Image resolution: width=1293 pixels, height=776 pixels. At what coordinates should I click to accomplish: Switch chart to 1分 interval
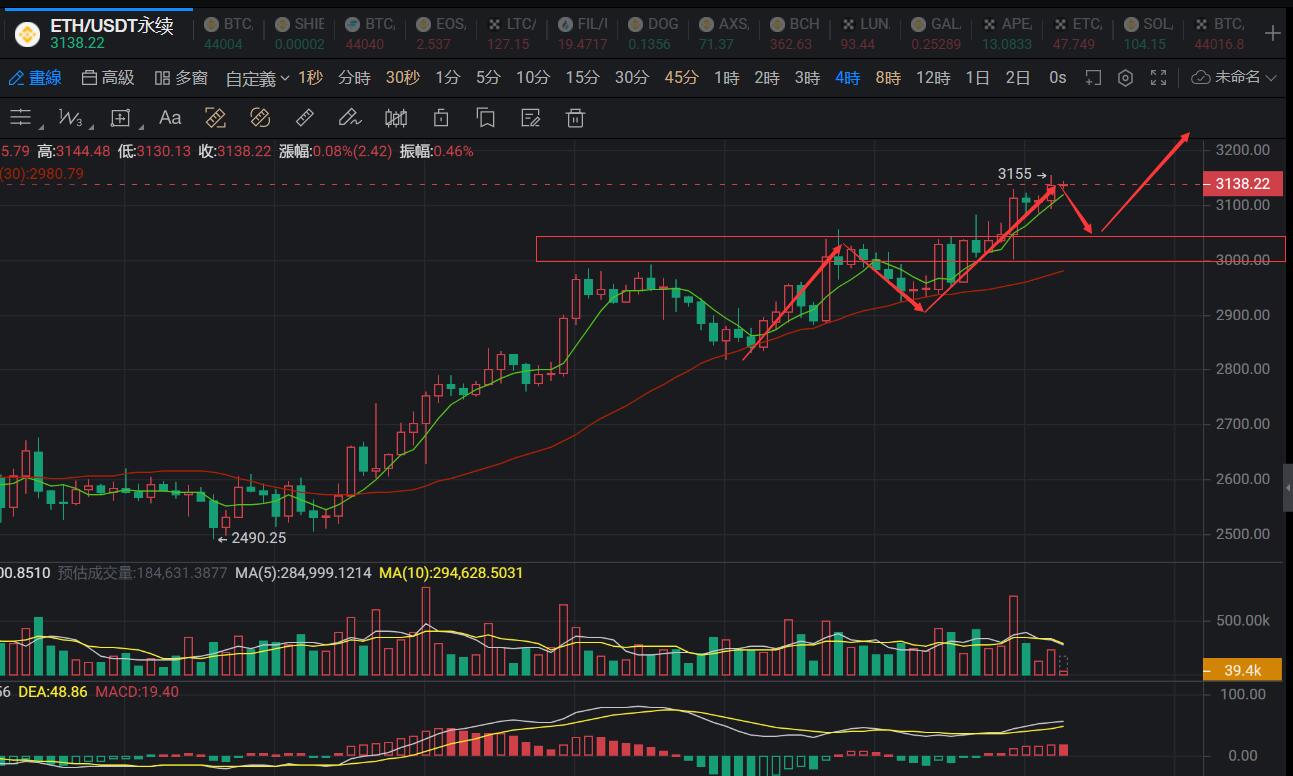tap(447, 78)
